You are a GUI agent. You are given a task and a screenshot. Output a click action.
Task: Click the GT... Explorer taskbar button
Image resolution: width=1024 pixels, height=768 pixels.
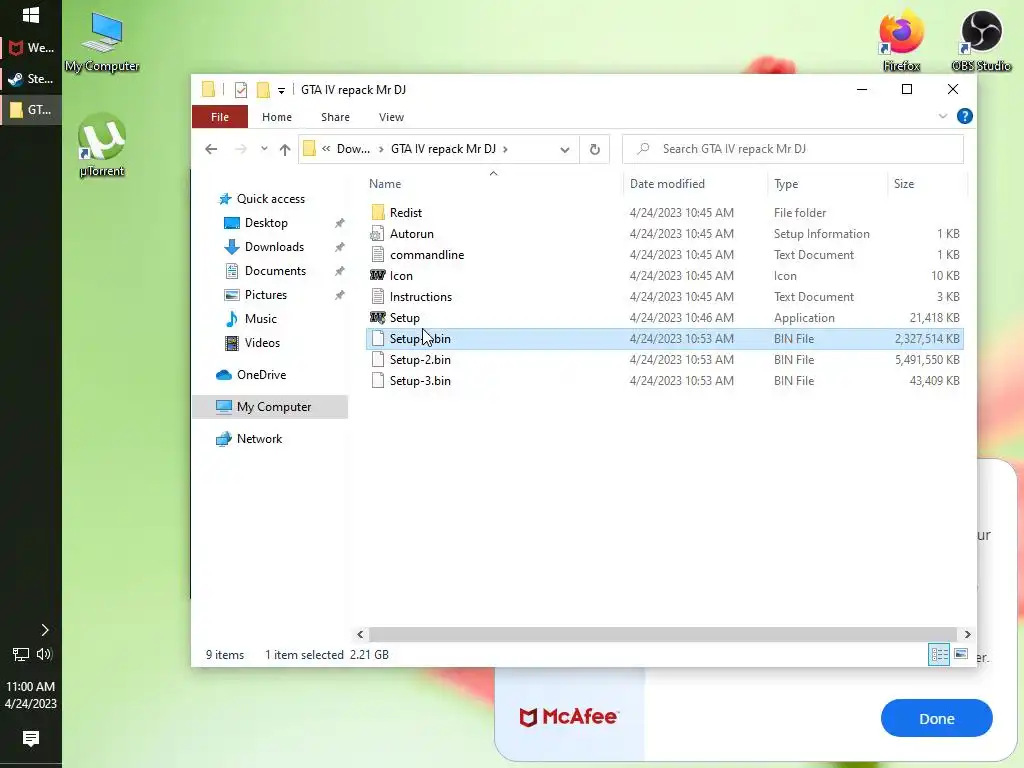(x=31, y=110)
